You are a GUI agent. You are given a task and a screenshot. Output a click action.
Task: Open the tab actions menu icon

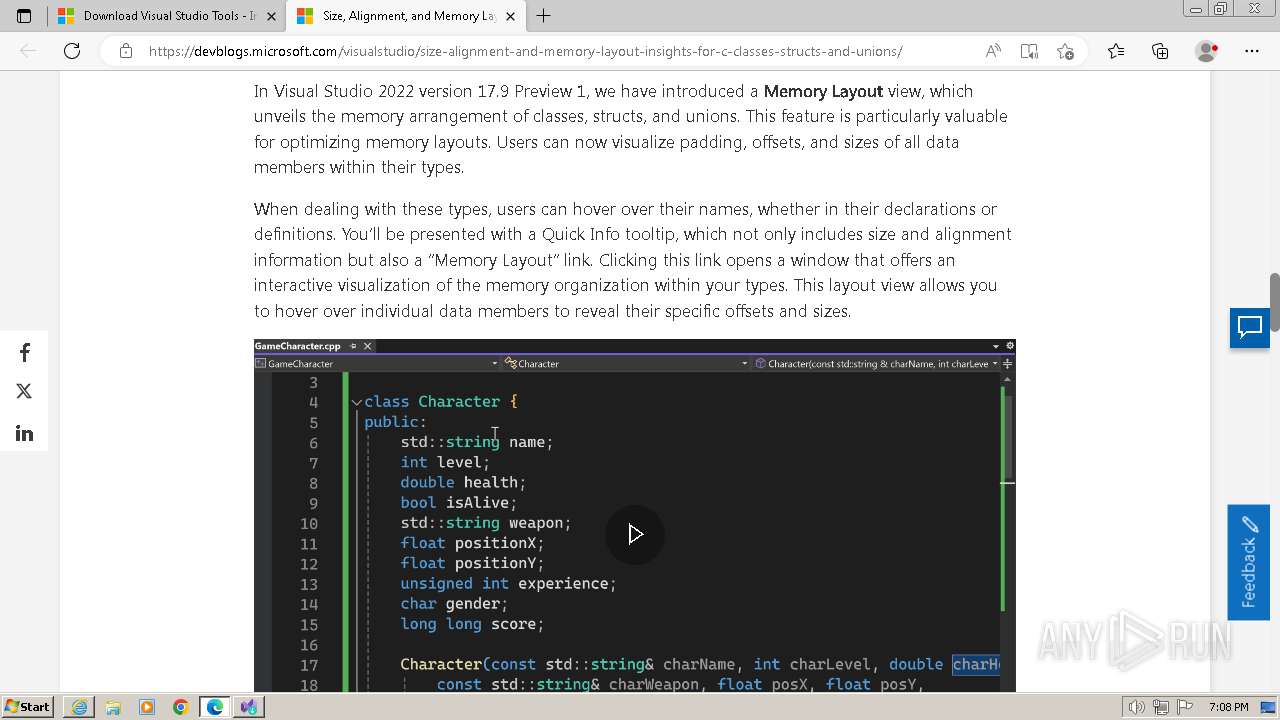[x=24, y=16]
